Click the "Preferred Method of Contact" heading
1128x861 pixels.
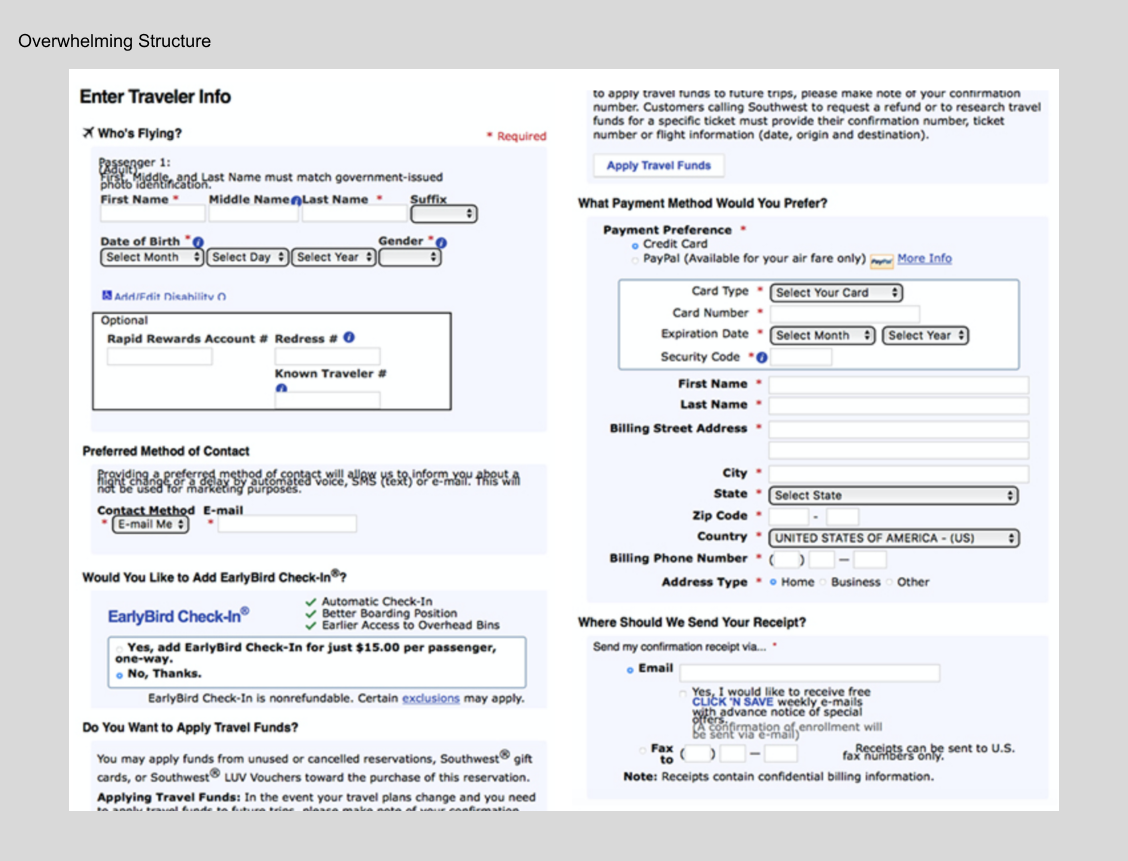pos(165,451)
